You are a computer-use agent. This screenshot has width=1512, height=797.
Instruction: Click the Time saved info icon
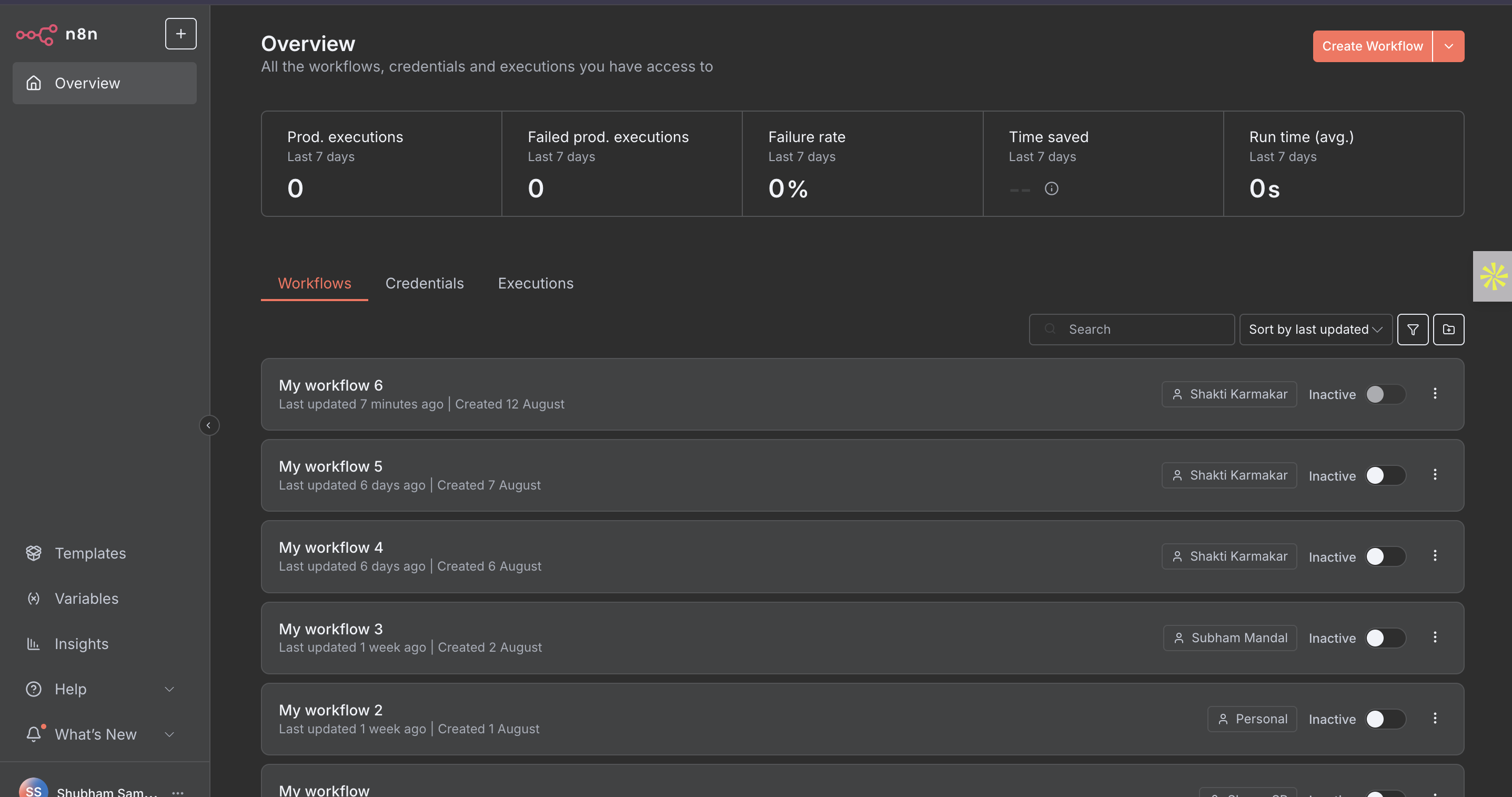click(x=1051, y=188)
